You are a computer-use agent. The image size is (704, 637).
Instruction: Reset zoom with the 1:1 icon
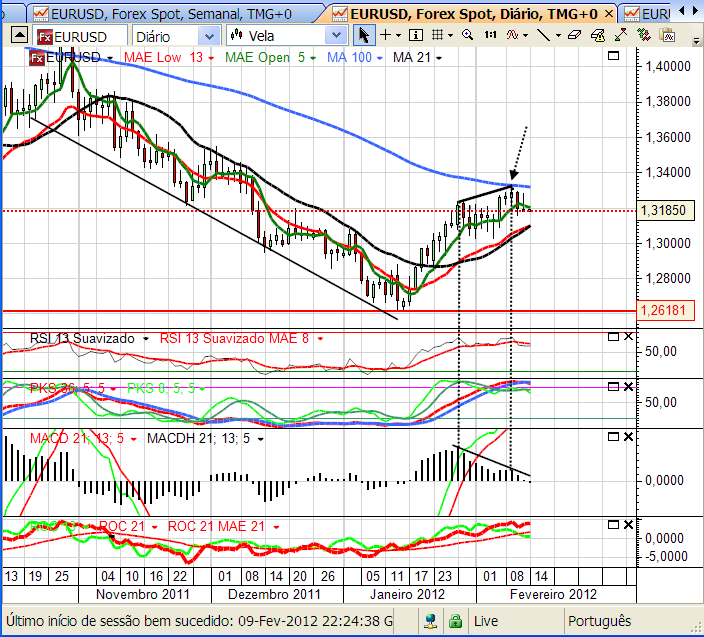coord(490,35)
